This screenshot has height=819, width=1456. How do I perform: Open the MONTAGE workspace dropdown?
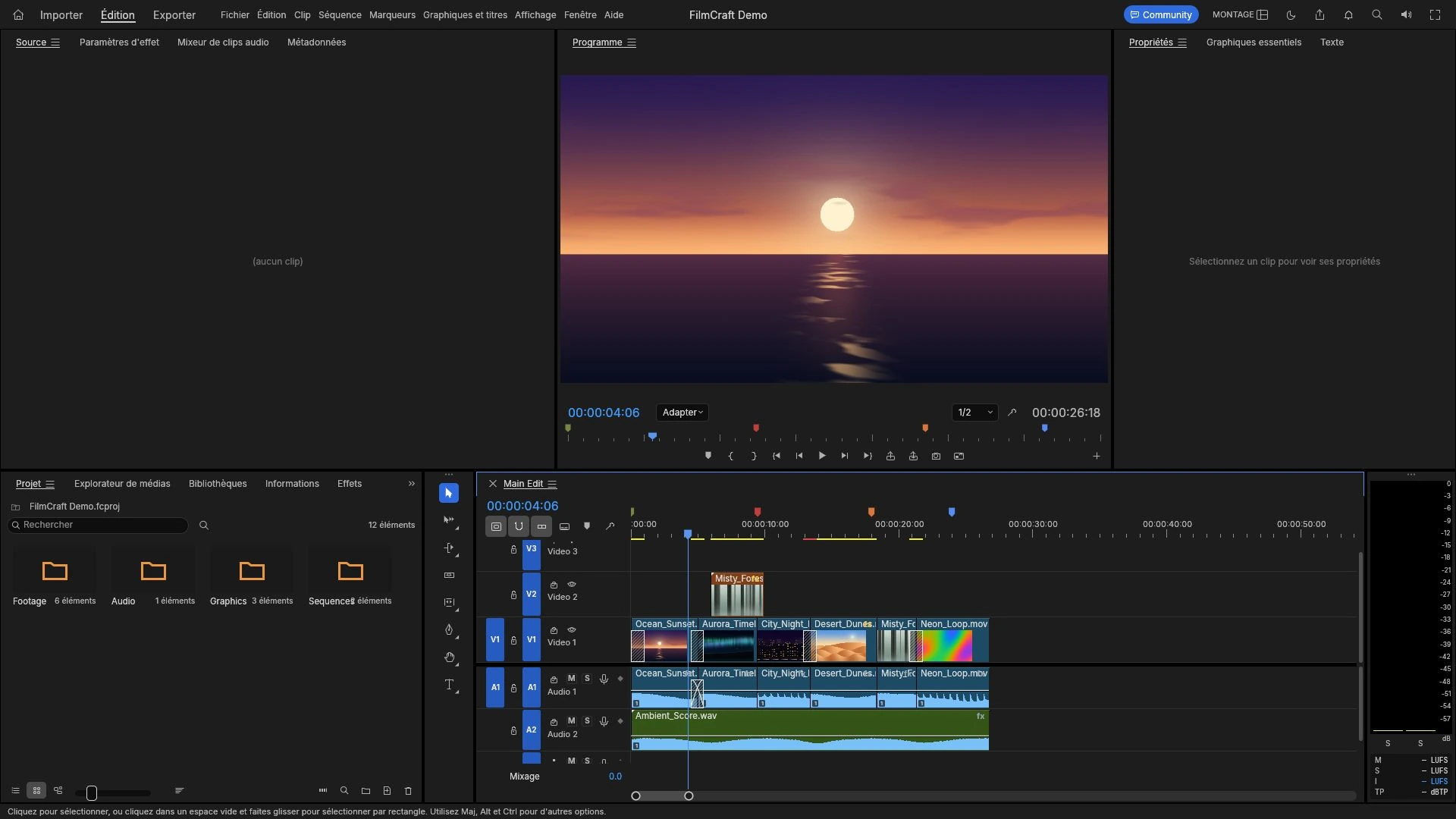pyautogui.click(x=1240, y=14)
